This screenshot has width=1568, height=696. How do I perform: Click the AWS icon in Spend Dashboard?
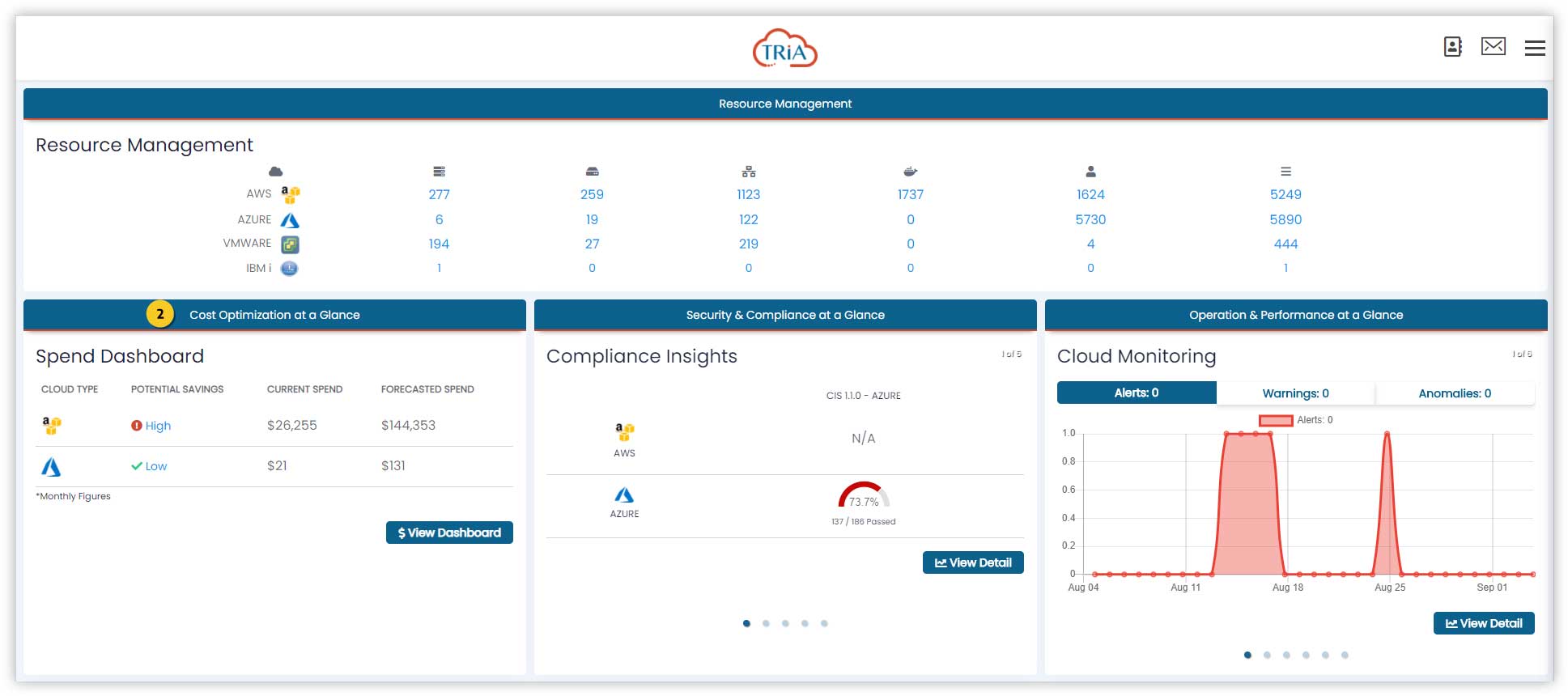(52, 426)
